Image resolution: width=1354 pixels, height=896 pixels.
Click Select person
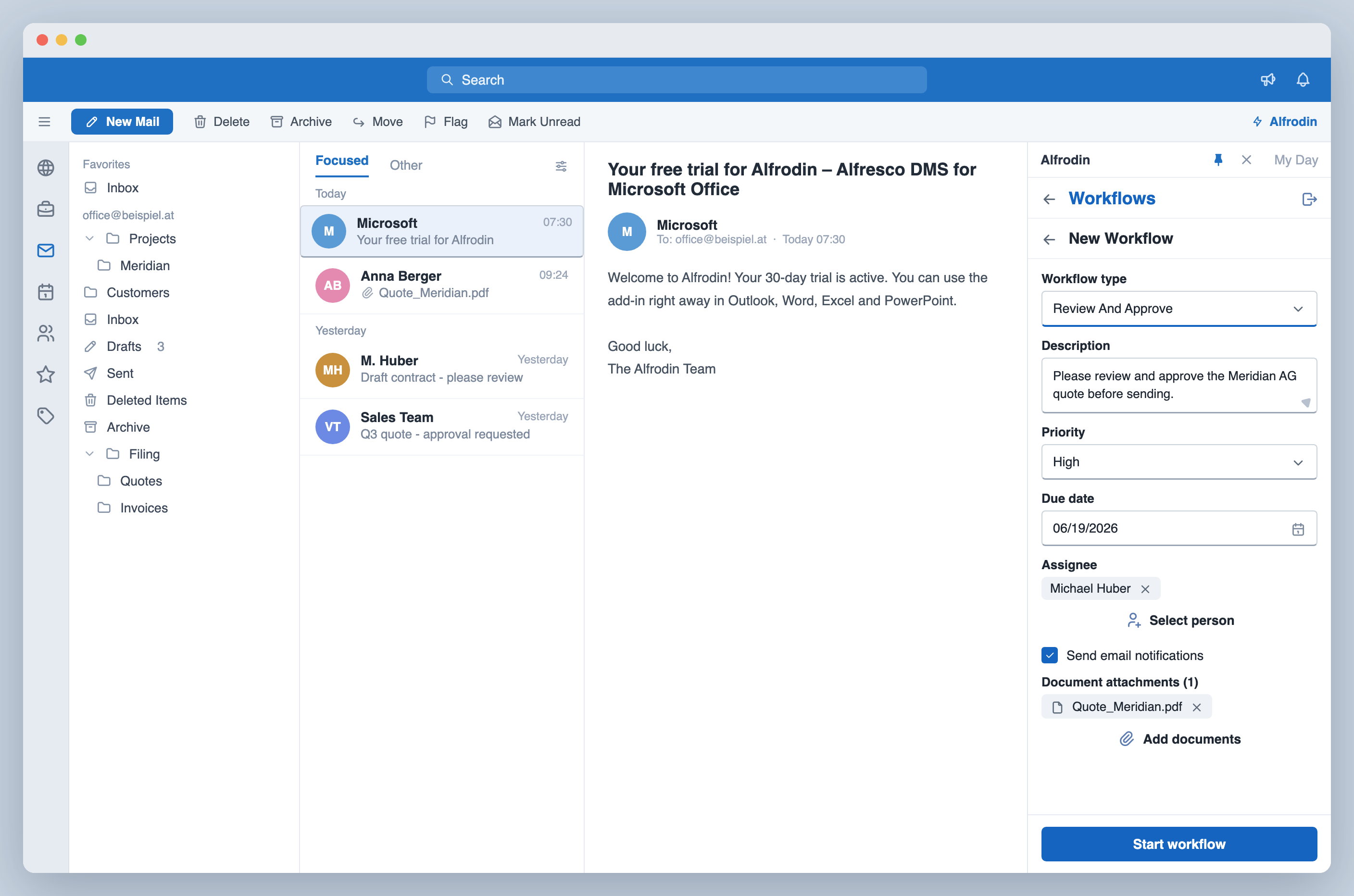pyautogui.click(x=1180, y=621)
